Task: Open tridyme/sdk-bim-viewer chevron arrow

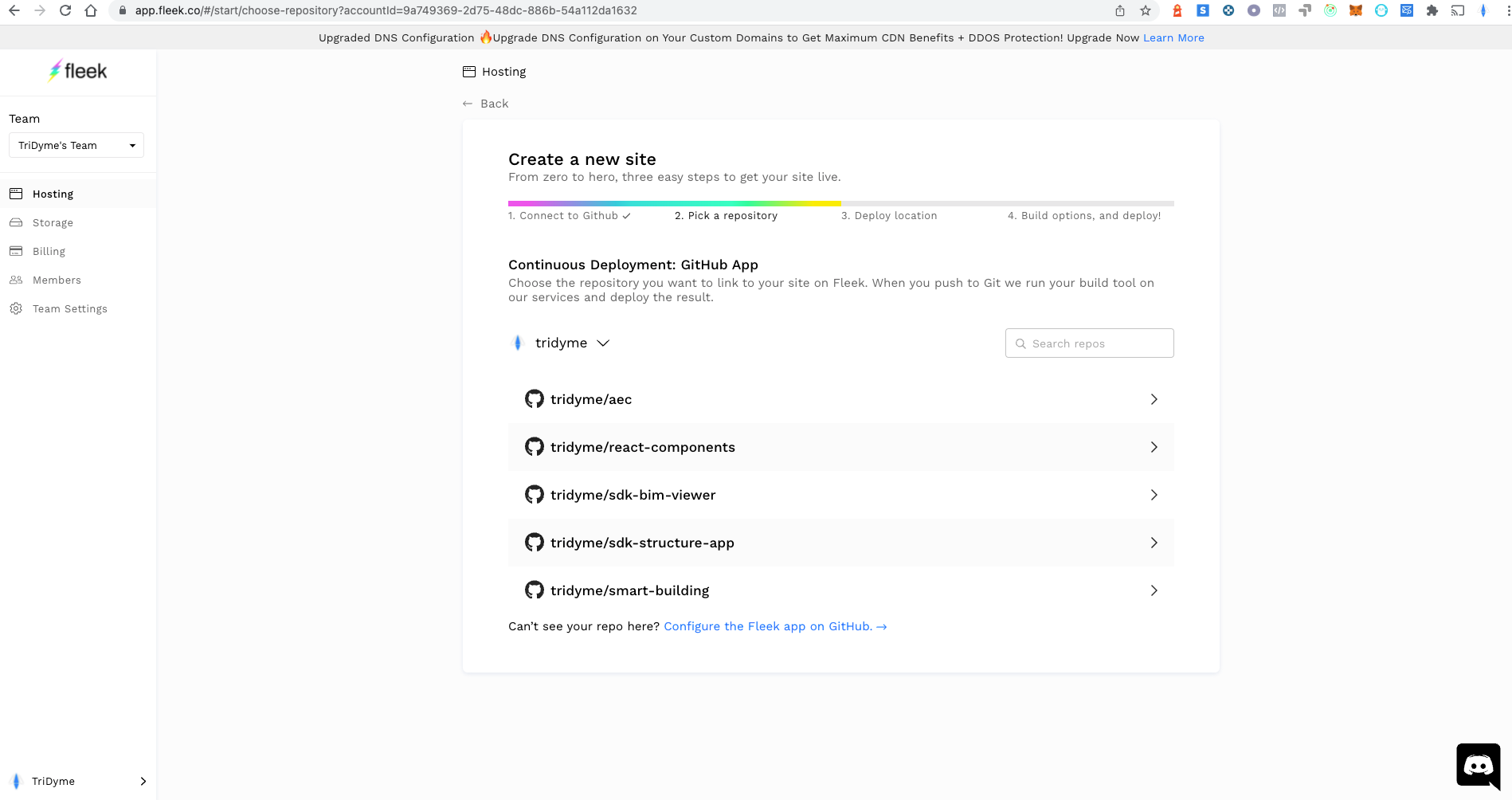Action: (x=1154, y=495)
